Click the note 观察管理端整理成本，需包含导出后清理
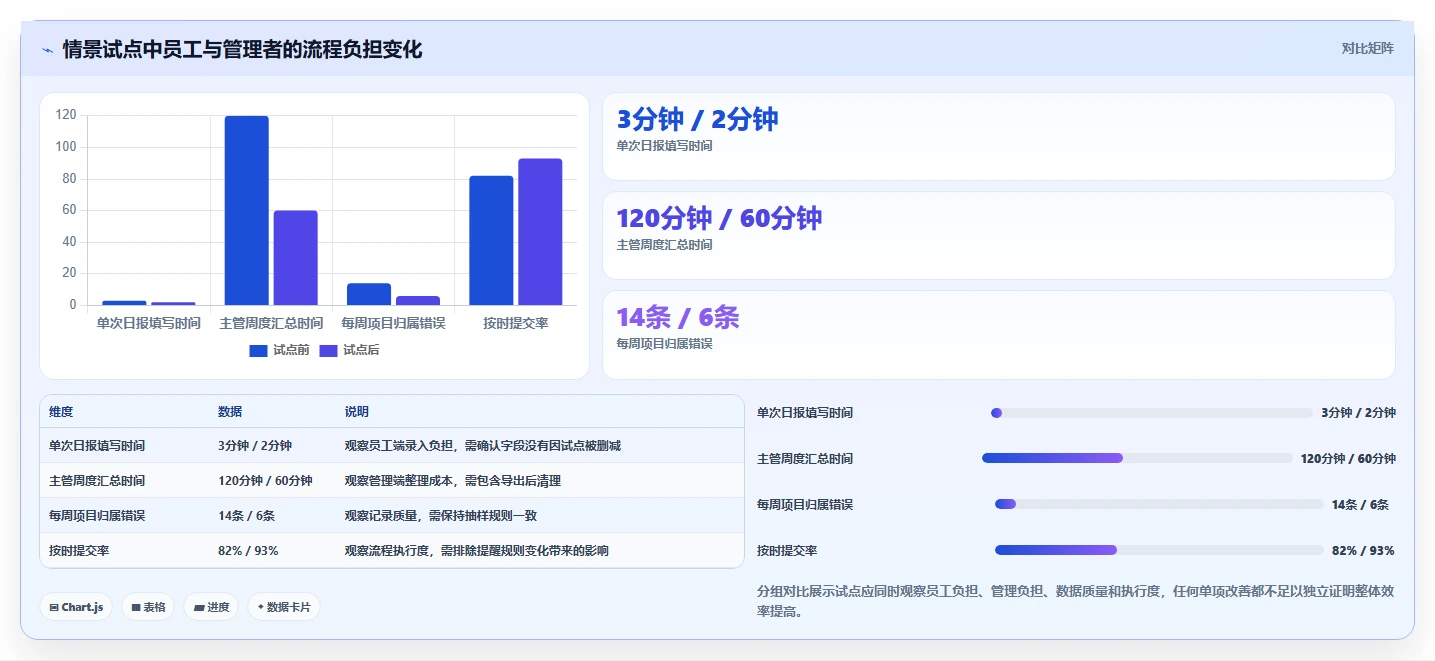Viewport: 1435px width, 661px height. point(453,481)
